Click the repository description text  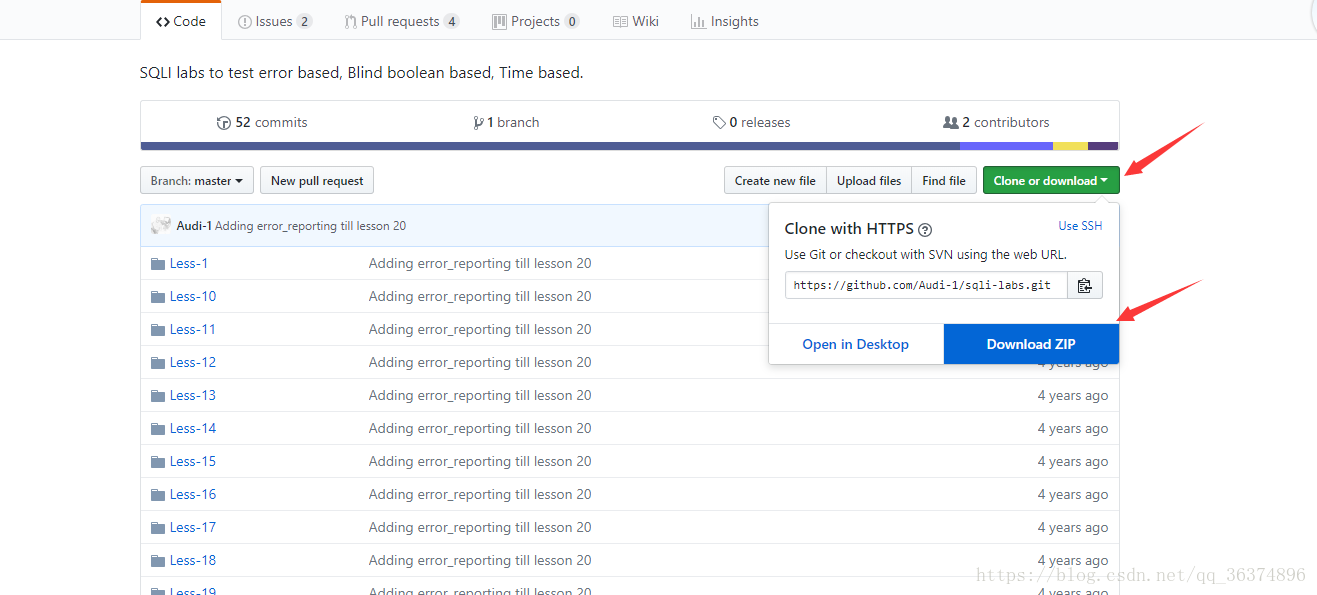pyautogui.click(x=362, y=72)
